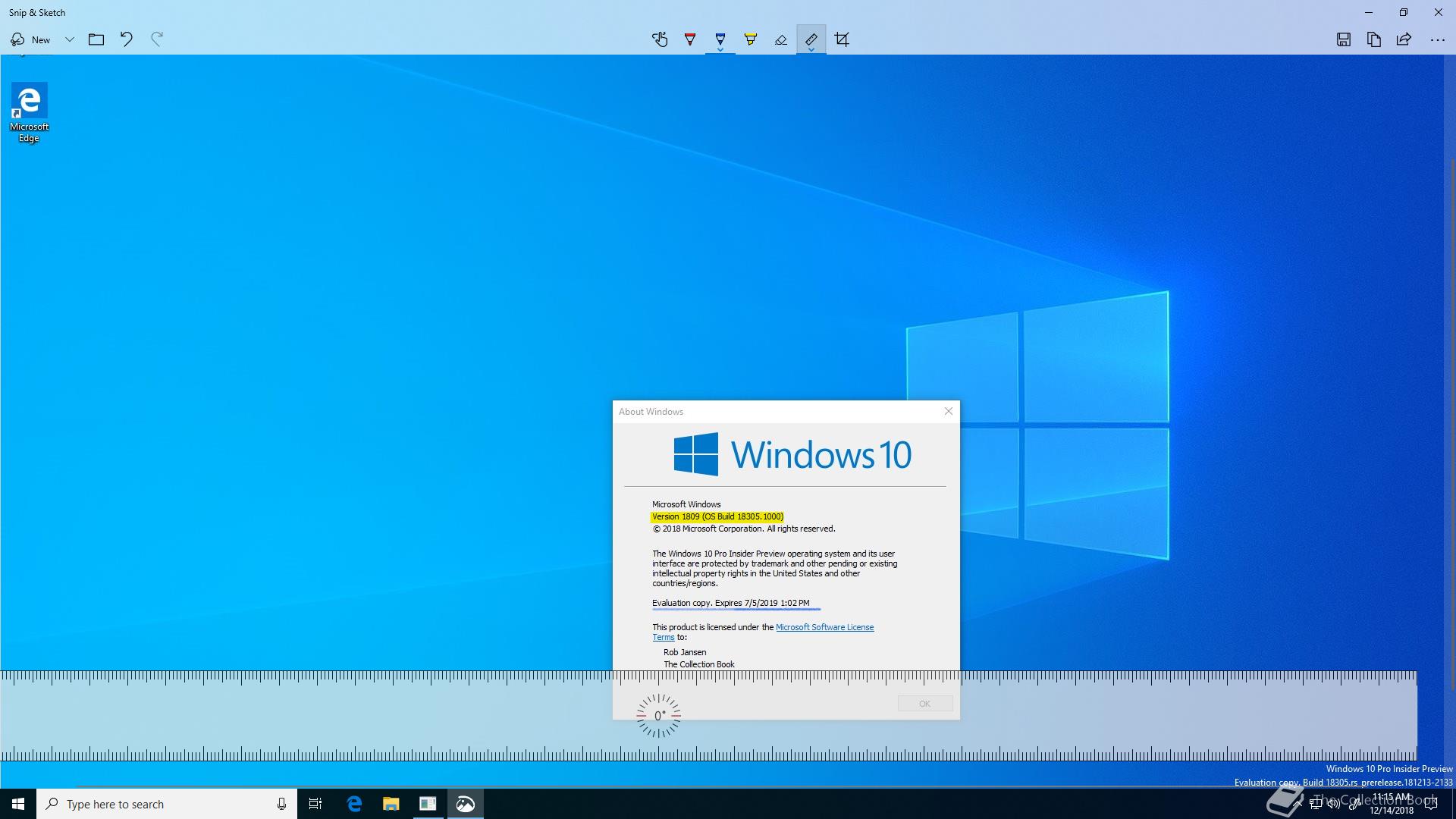This screenshot has height=819, width=1456.
Task: Click the New snip button
Action: (x=30, y=39)
